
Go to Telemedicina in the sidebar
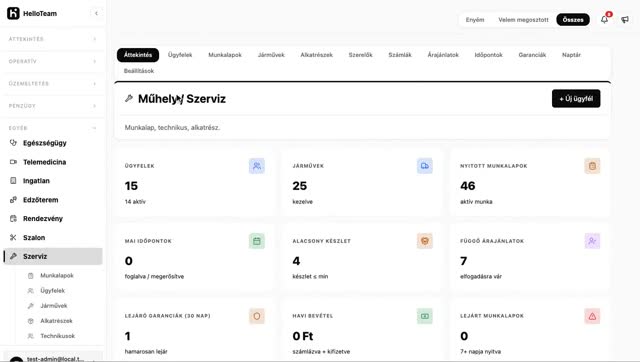click(x=53, y=162)
